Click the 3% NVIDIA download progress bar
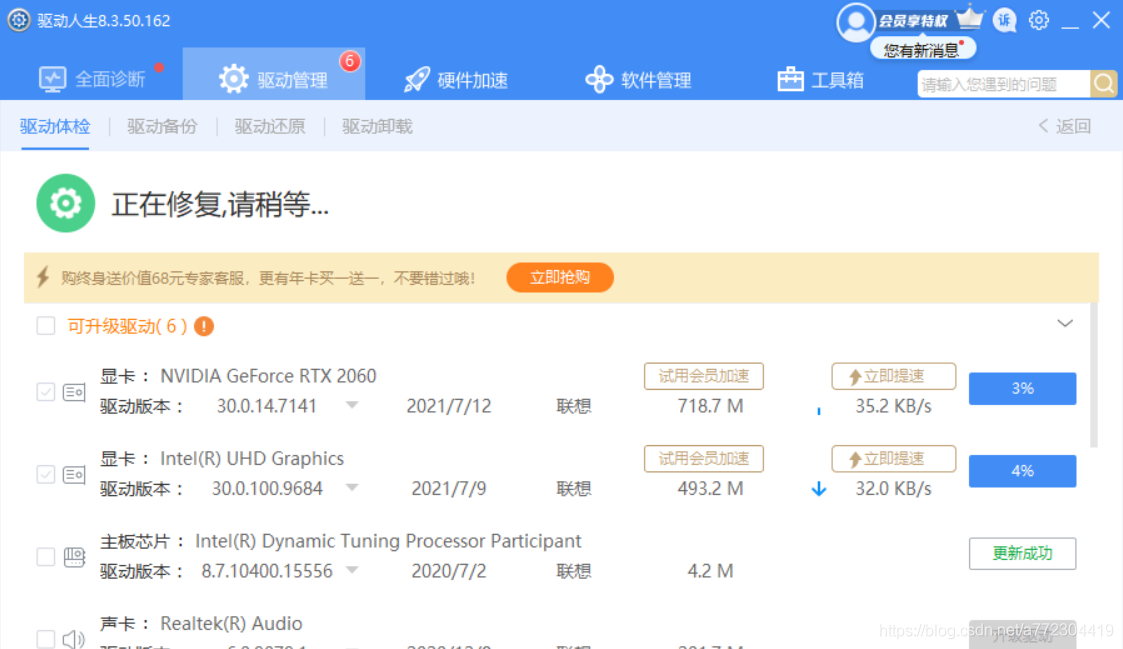The width and height of the screenshot is (1123, 649). [x=1022, y=388]
